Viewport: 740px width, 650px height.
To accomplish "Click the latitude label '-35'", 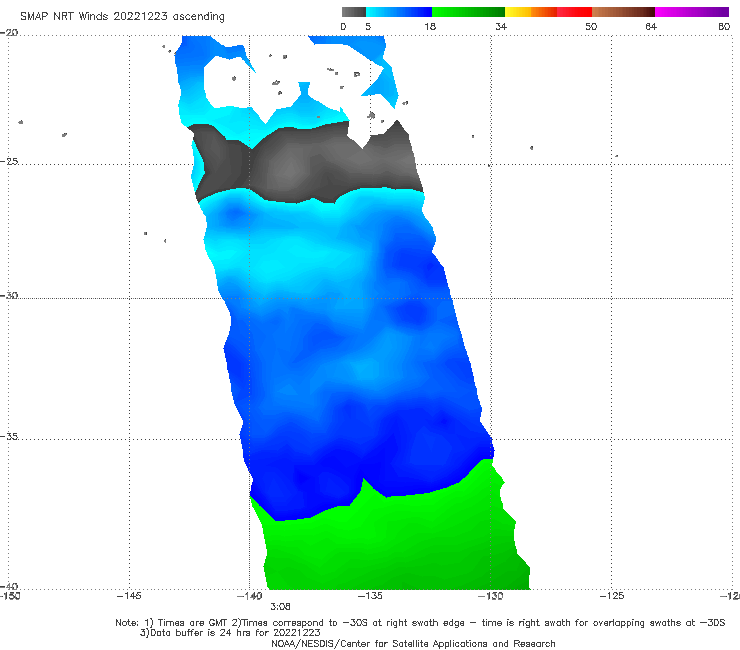I will (x=9, y=436).
